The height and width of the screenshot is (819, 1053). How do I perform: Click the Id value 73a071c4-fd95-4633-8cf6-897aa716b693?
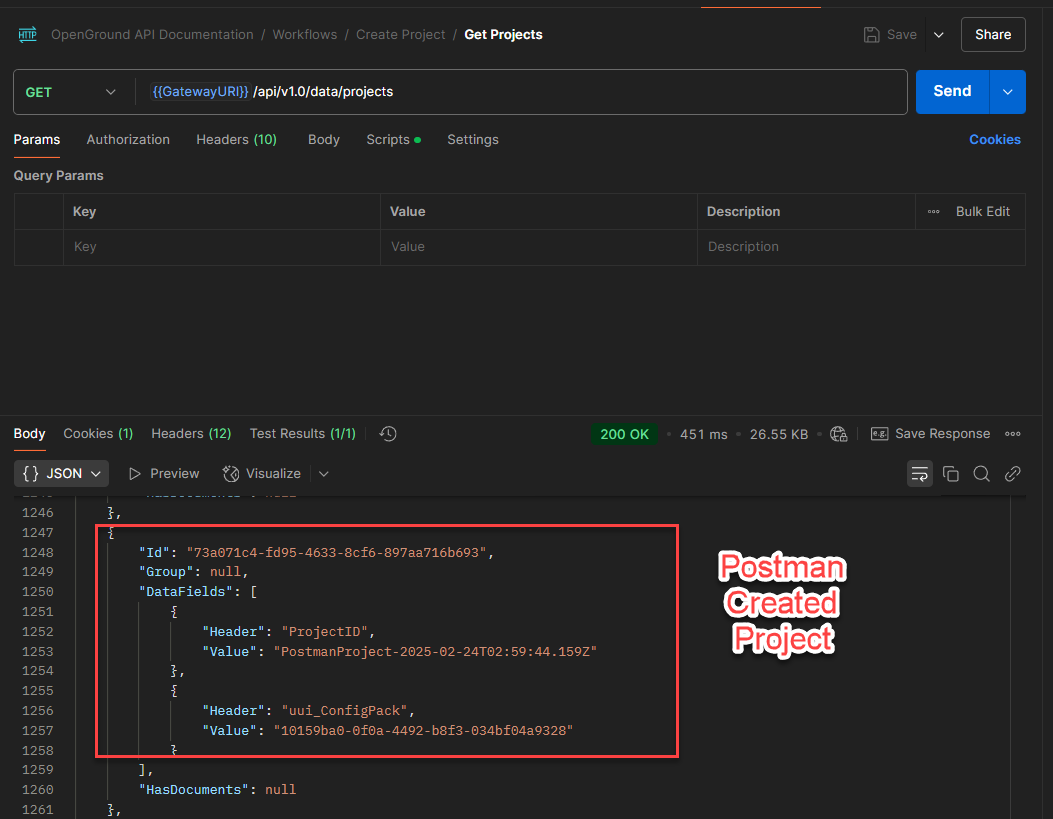click(336, 552)
